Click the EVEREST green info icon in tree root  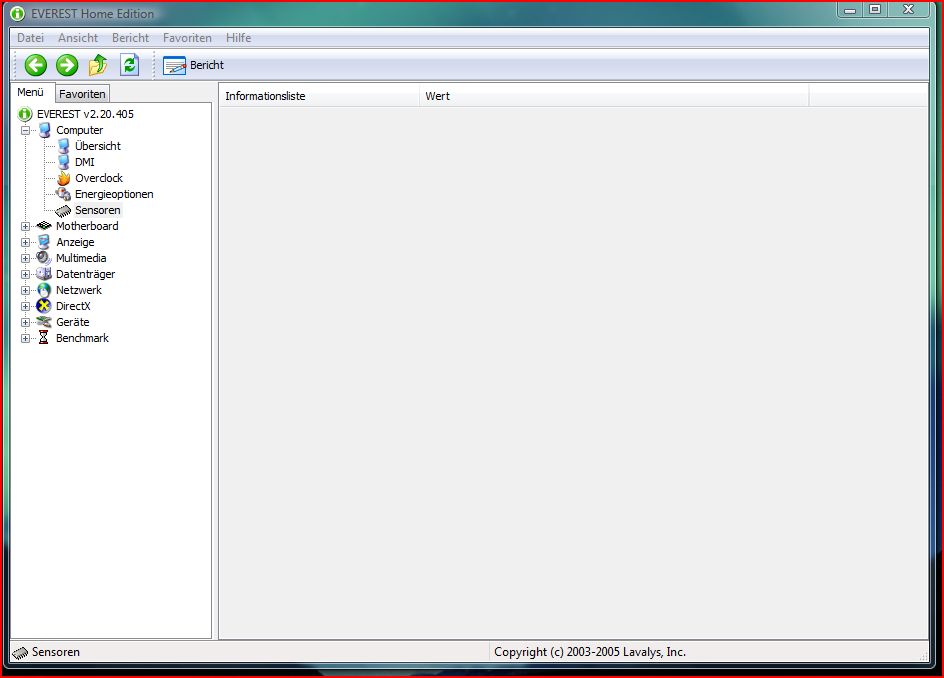coord(25,114)
